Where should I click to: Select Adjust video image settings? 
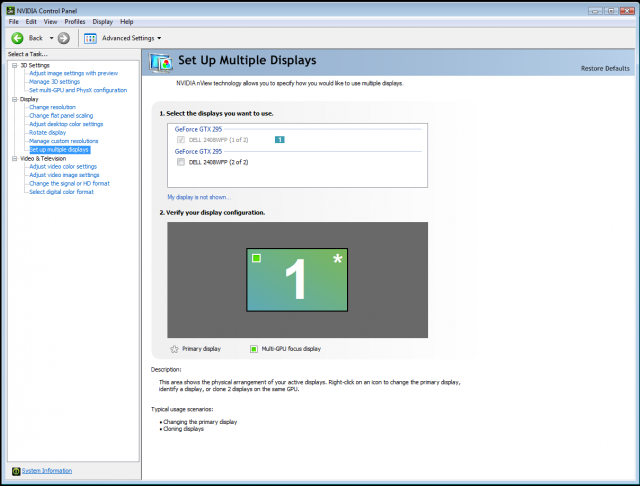coord(64,175)
